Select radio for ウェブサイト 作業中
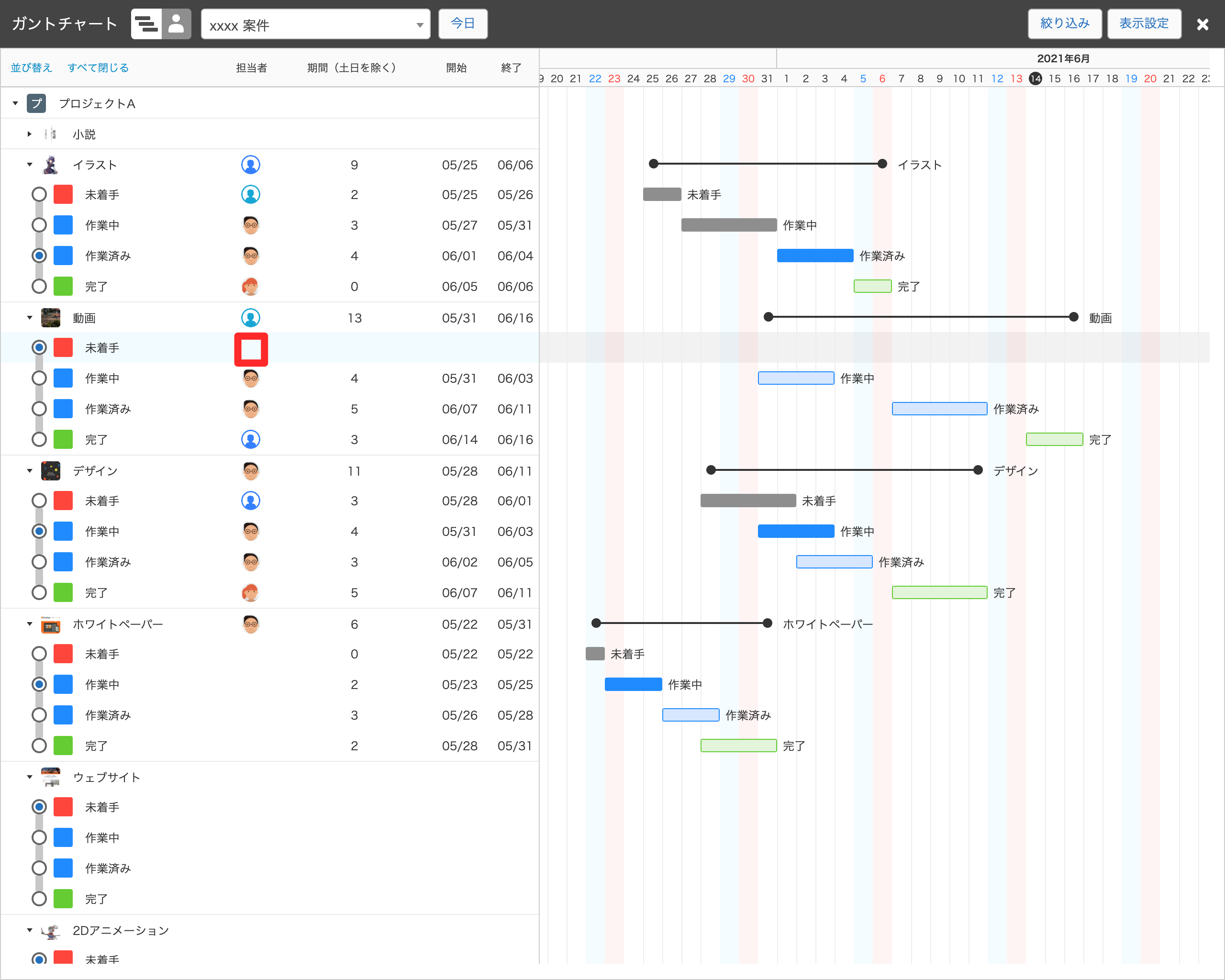Viewport: 1225px width, 980px height. pos(39,837)
